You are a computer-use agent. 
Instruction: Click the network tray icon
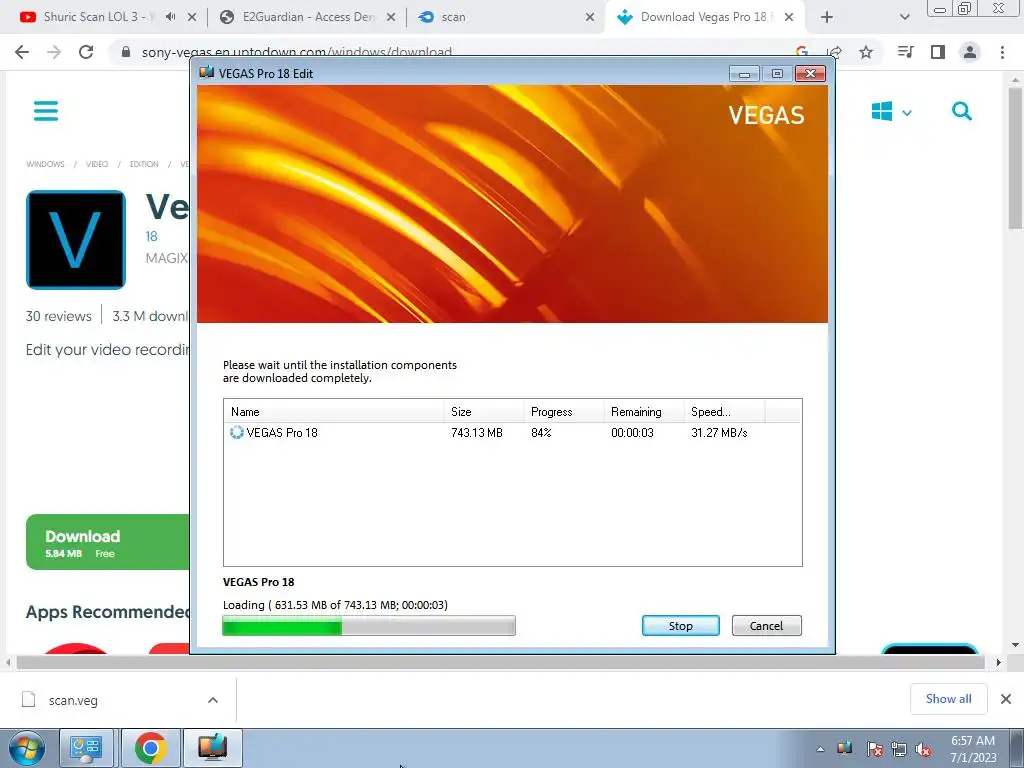click(899, 749)
